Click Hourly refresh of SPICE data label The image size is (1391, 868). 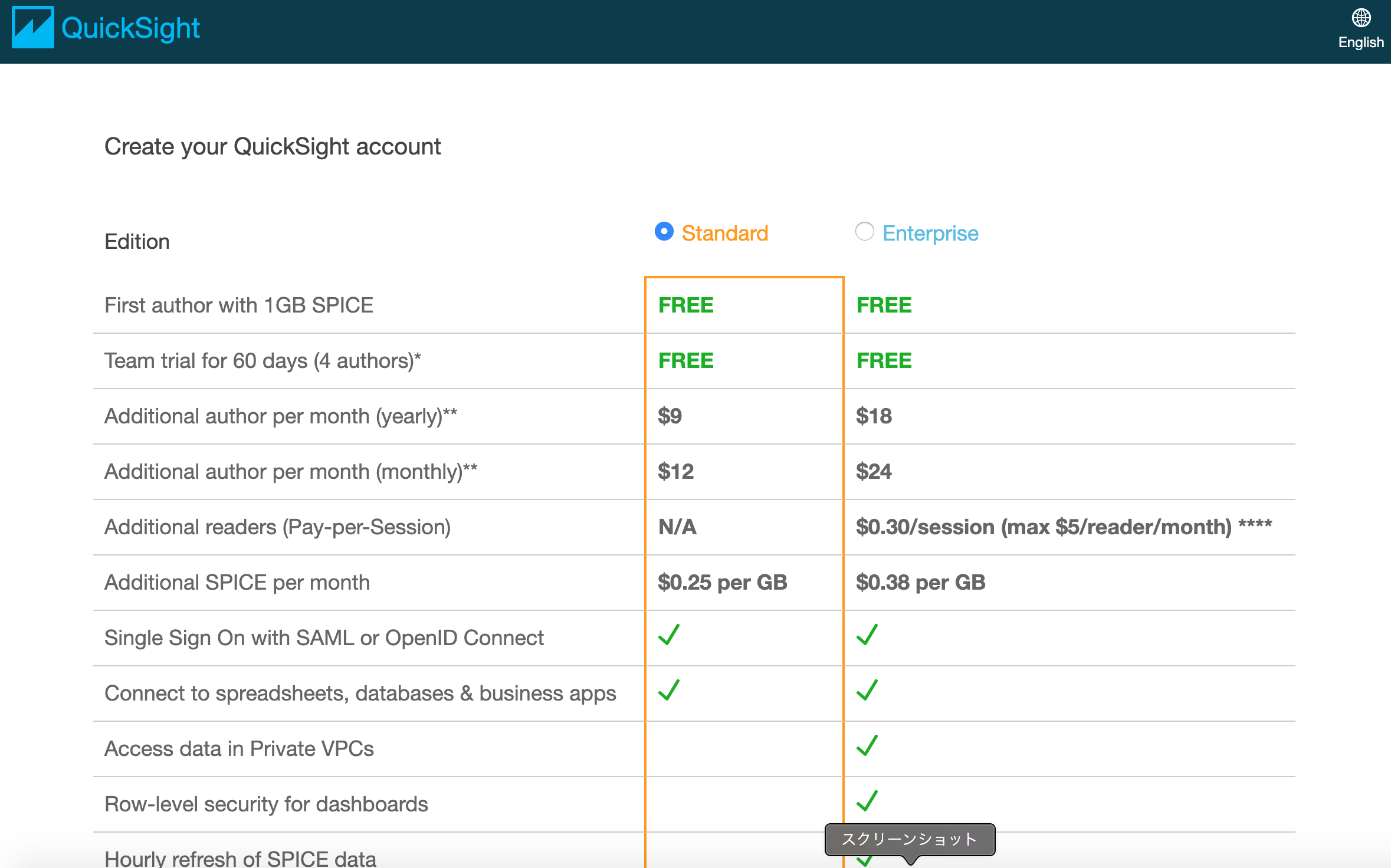pos(240,858)
